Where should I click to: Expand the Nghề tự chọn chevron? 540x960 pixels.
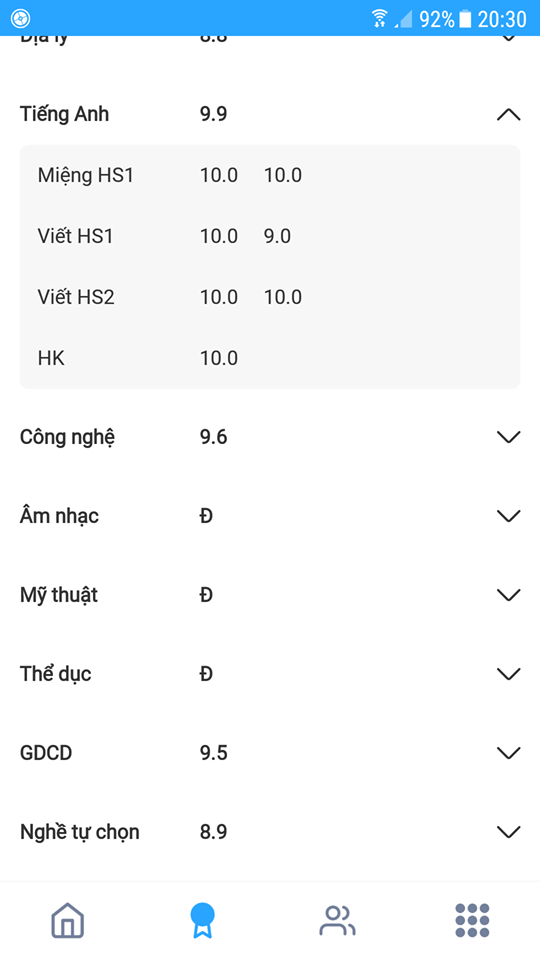509,831
